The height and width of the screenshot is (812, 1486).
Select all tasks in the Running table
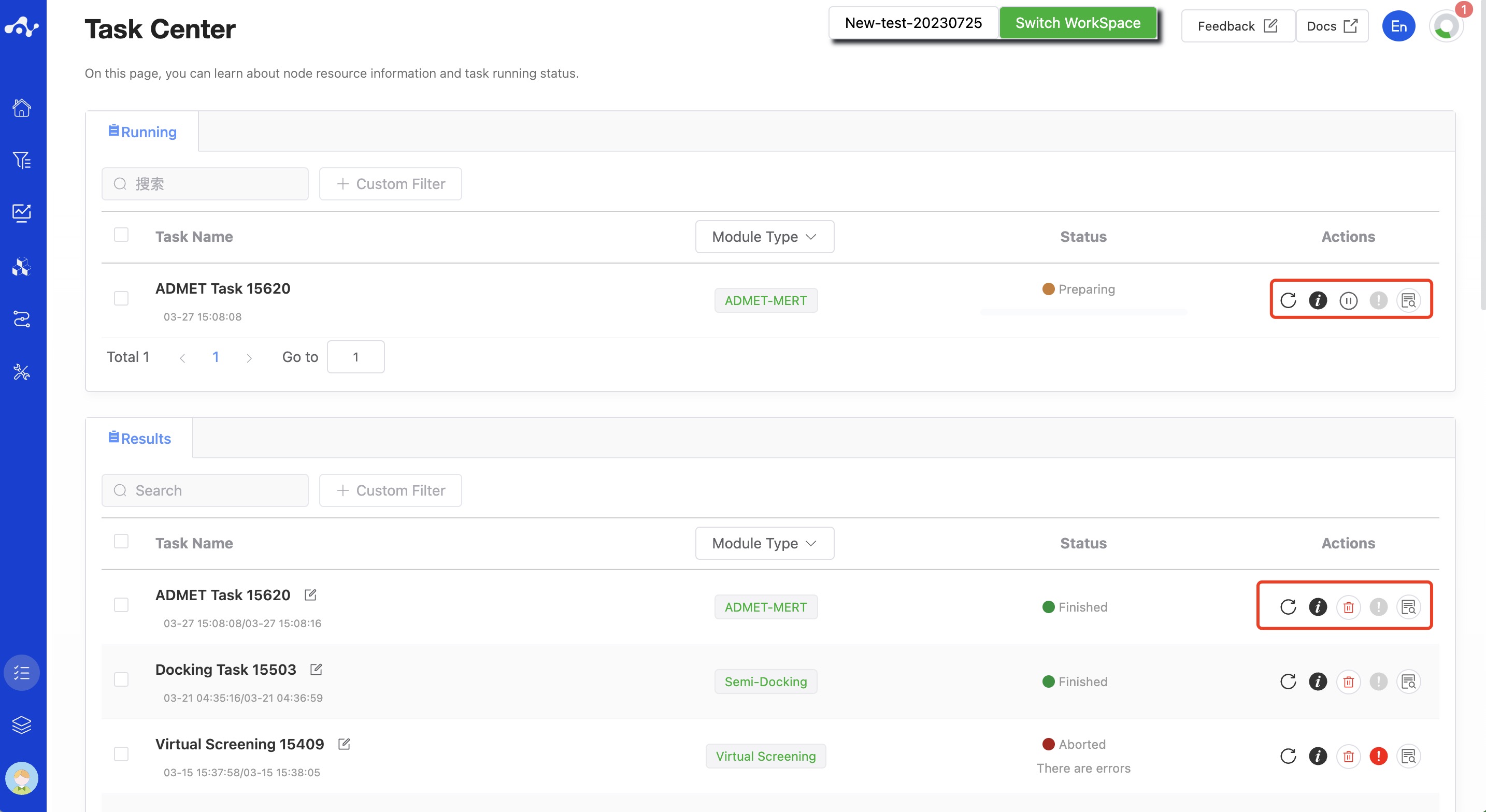121,235
